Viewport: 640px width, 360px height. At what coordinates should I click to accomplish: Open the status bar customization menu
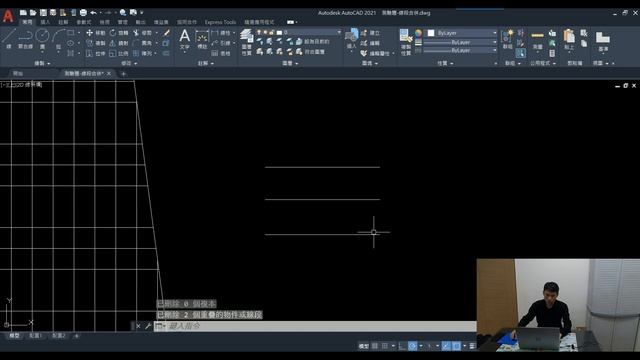pos(472,346)
